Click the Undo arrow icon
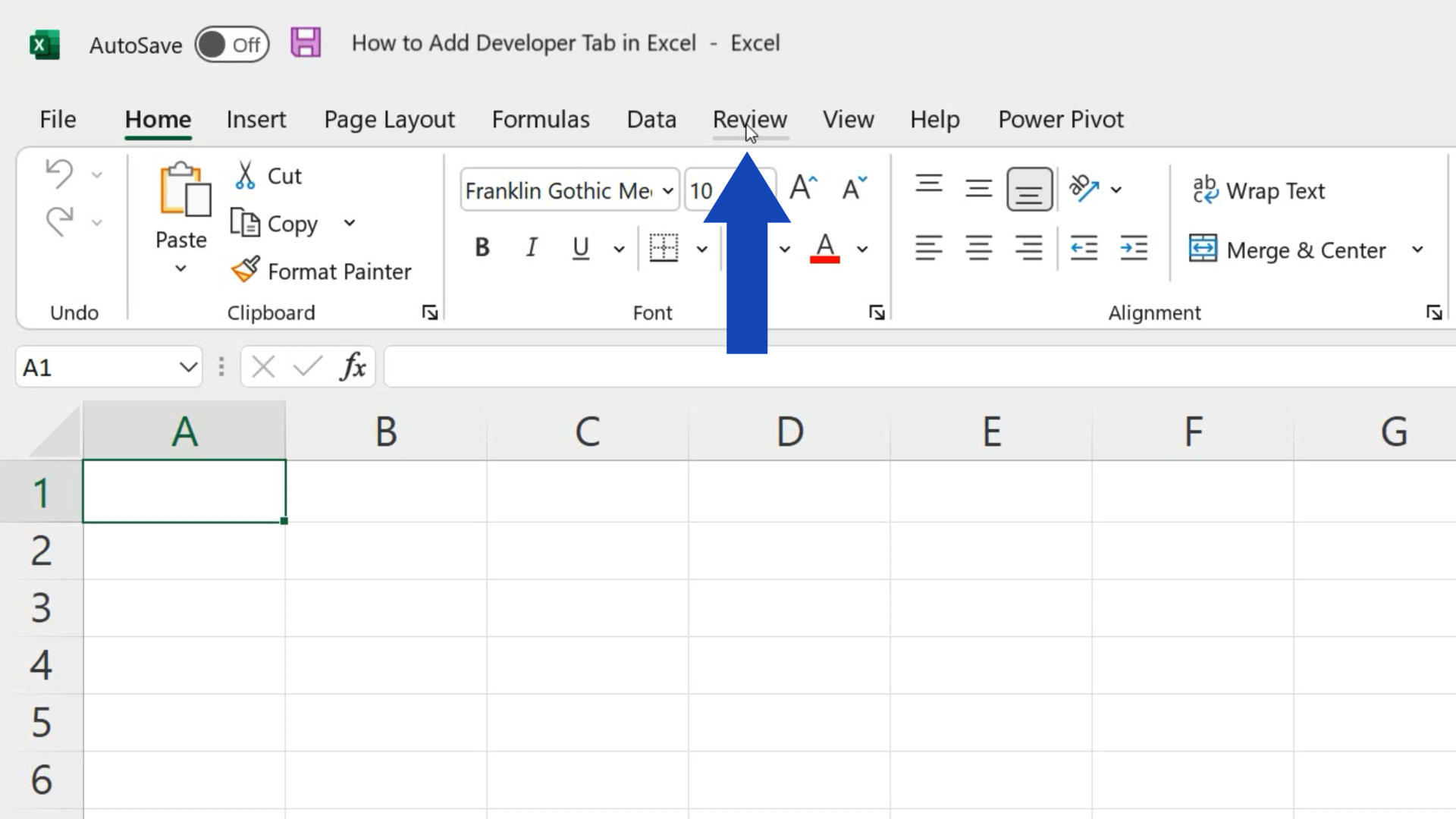This screenshot has width=1456, height=819. point(59,174)
